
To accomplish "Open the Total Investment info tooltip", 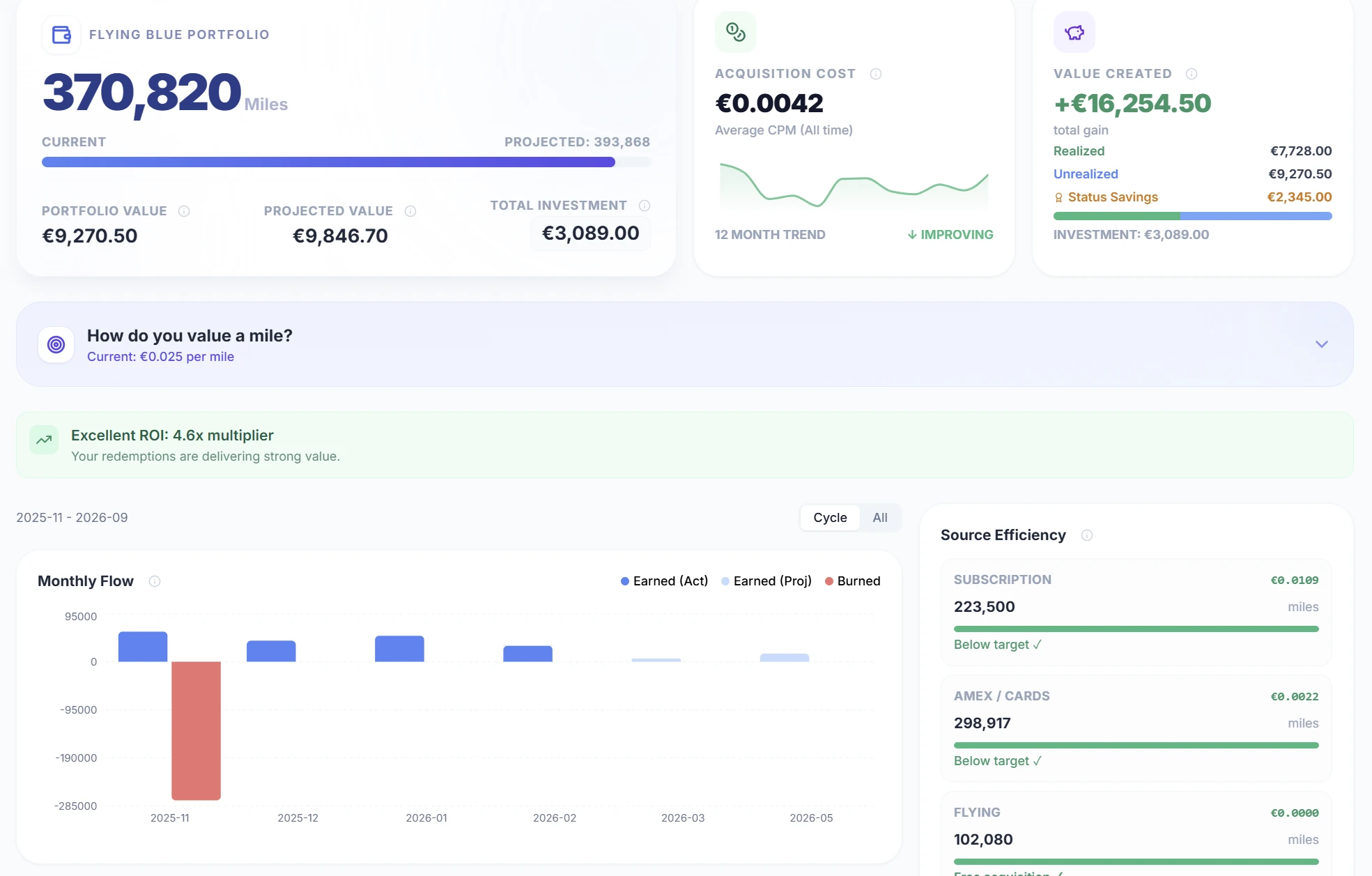I will (x=645, y=206).
